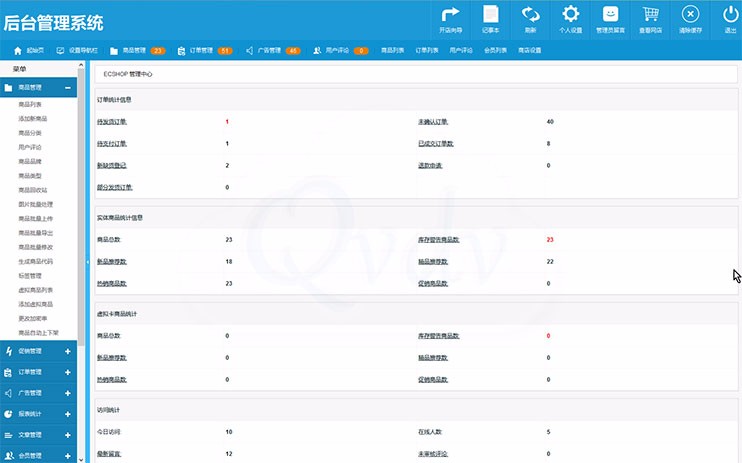
Task: Follow the 未确认订单 link
Action: tap(433, 122)
